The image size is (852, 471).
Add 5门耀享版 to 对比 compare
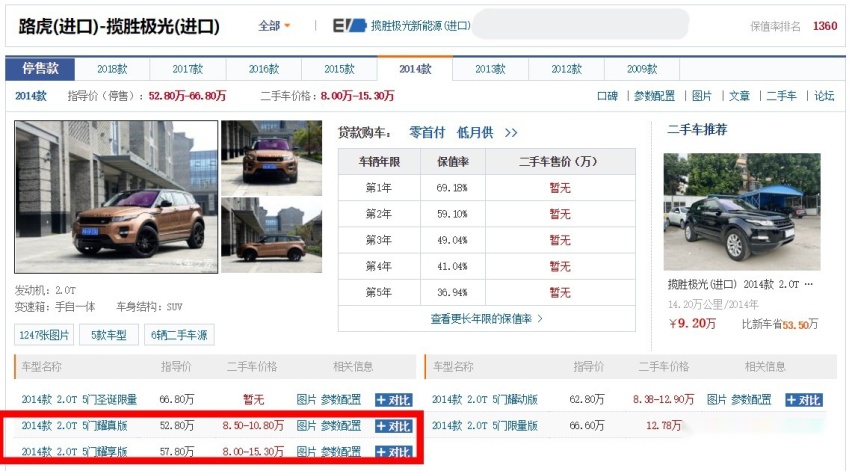coord(394,452)
